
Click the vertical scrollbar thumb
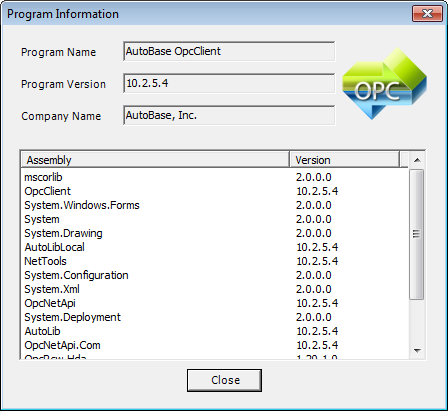(x=417, y=234)
